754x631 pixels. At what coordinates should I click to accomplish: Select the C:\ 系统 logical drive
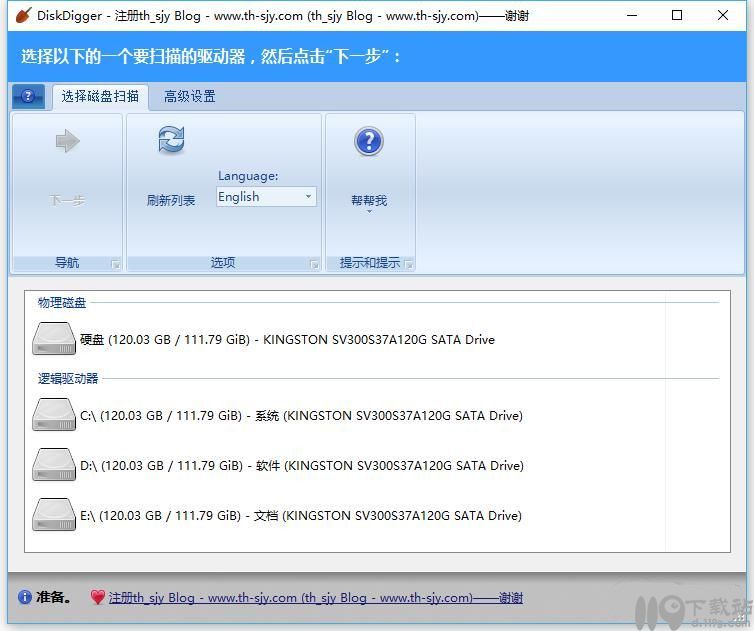click(277, 416)
